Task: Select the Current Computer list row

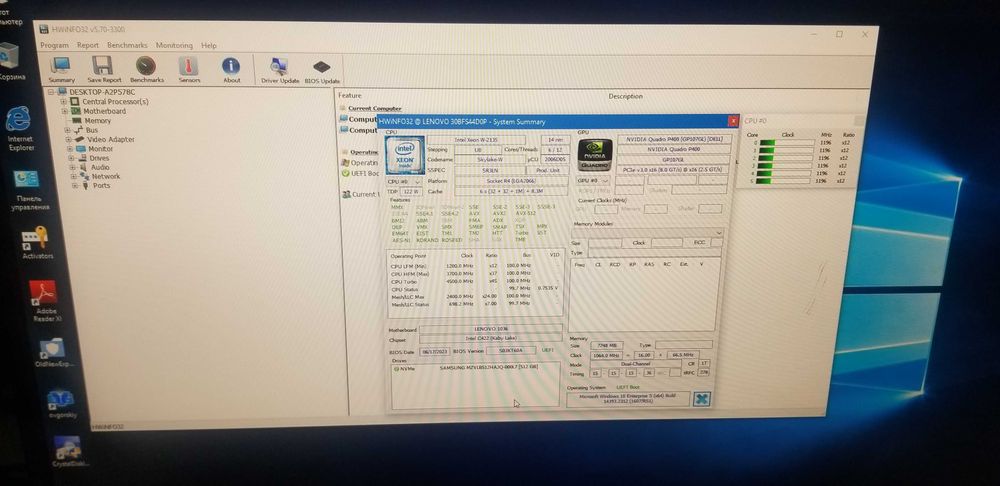Action: pyautogui.click(x=375, y=108)
